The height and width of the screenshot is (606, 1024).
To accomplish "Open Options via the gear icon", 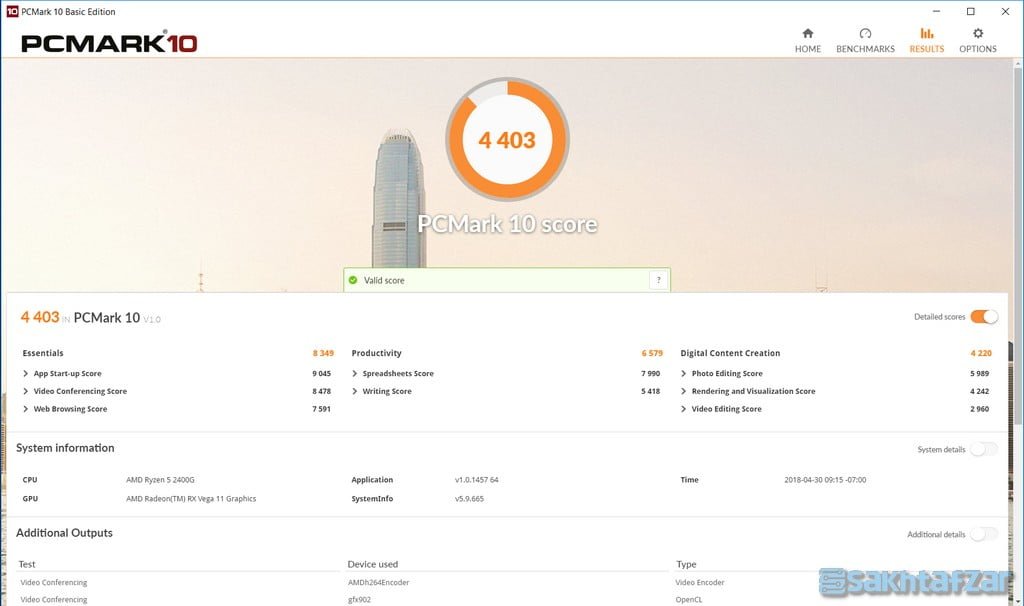I will (977, 33).
